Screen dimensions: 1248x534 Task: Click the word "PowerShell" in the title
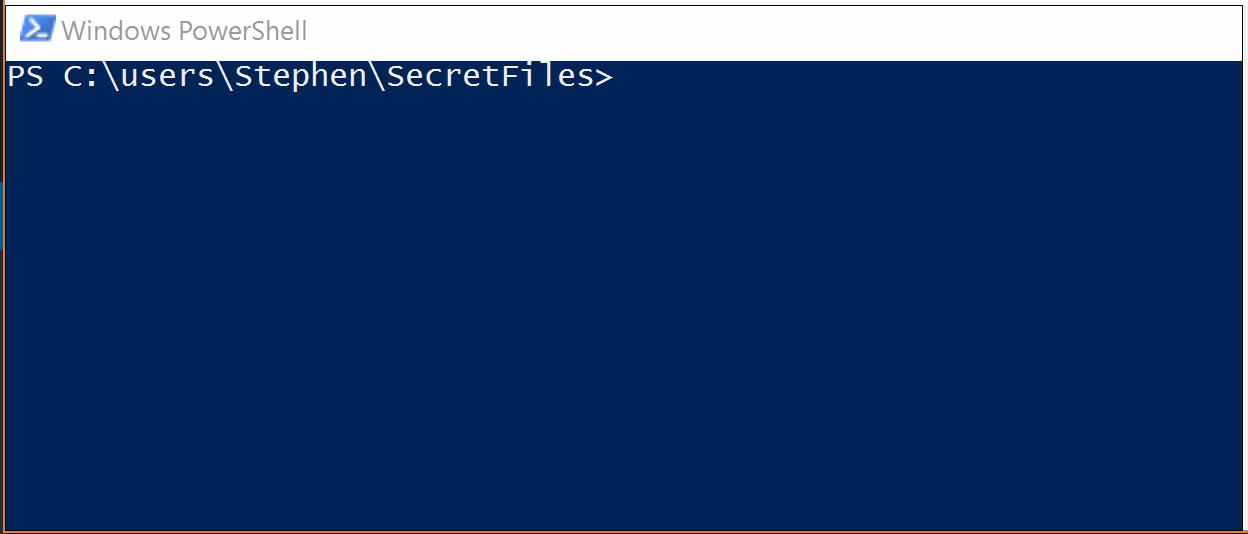(244, 31)
